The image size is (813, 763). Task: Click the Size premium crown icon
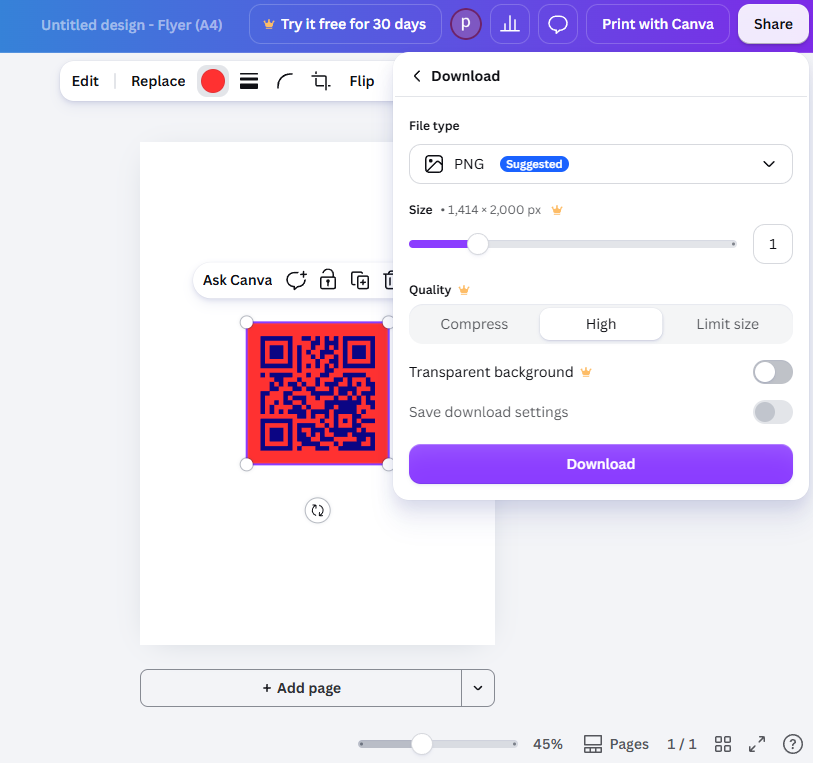(x=557, y=210)
